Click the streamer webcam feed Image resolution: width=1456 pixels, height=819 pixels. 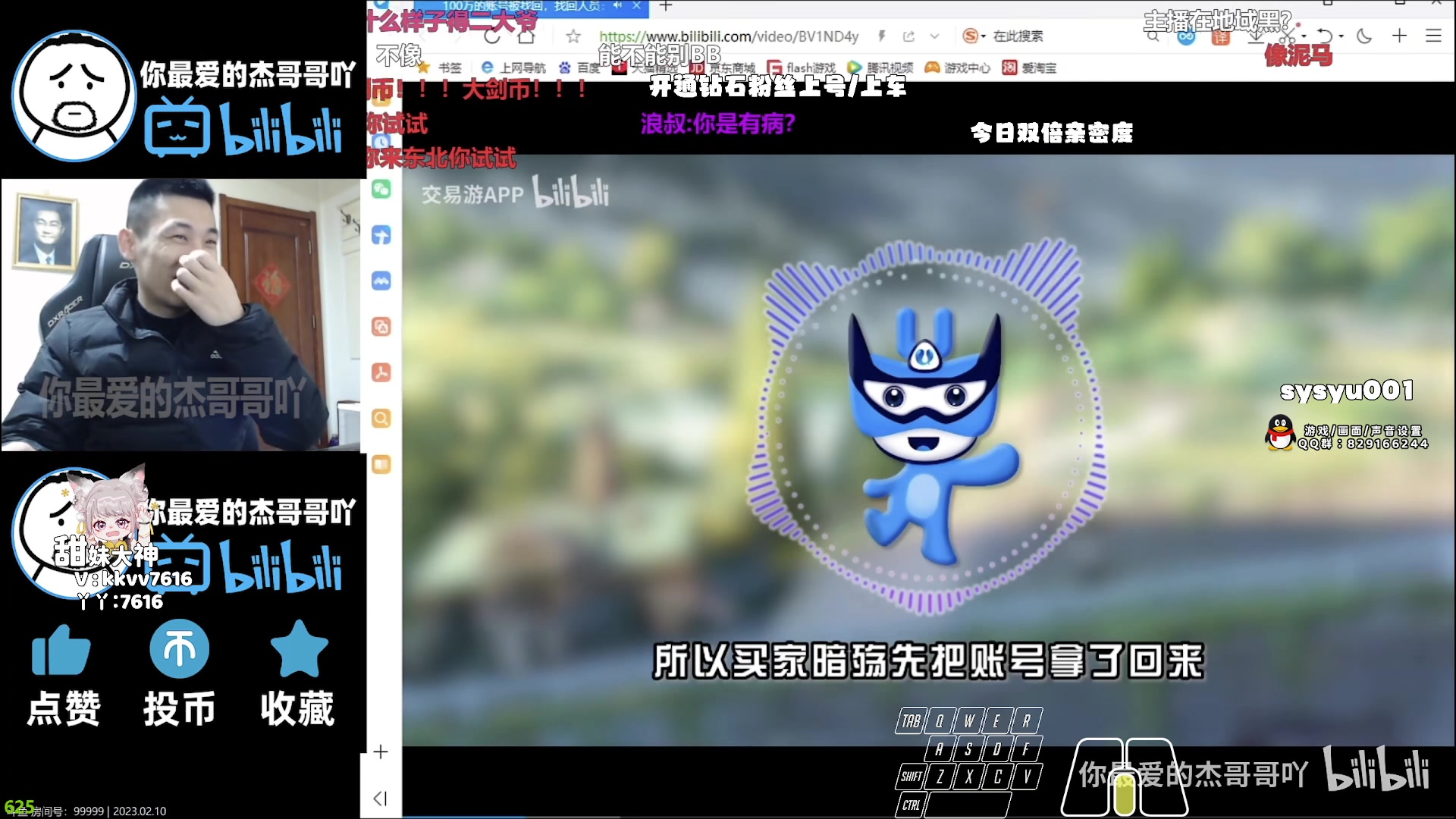pyautogui.click(x=181, y=315)
